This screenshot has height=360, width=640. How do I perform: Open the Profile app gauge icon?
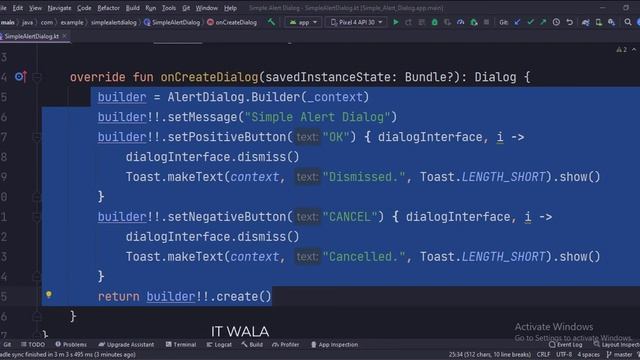point(460,22)
